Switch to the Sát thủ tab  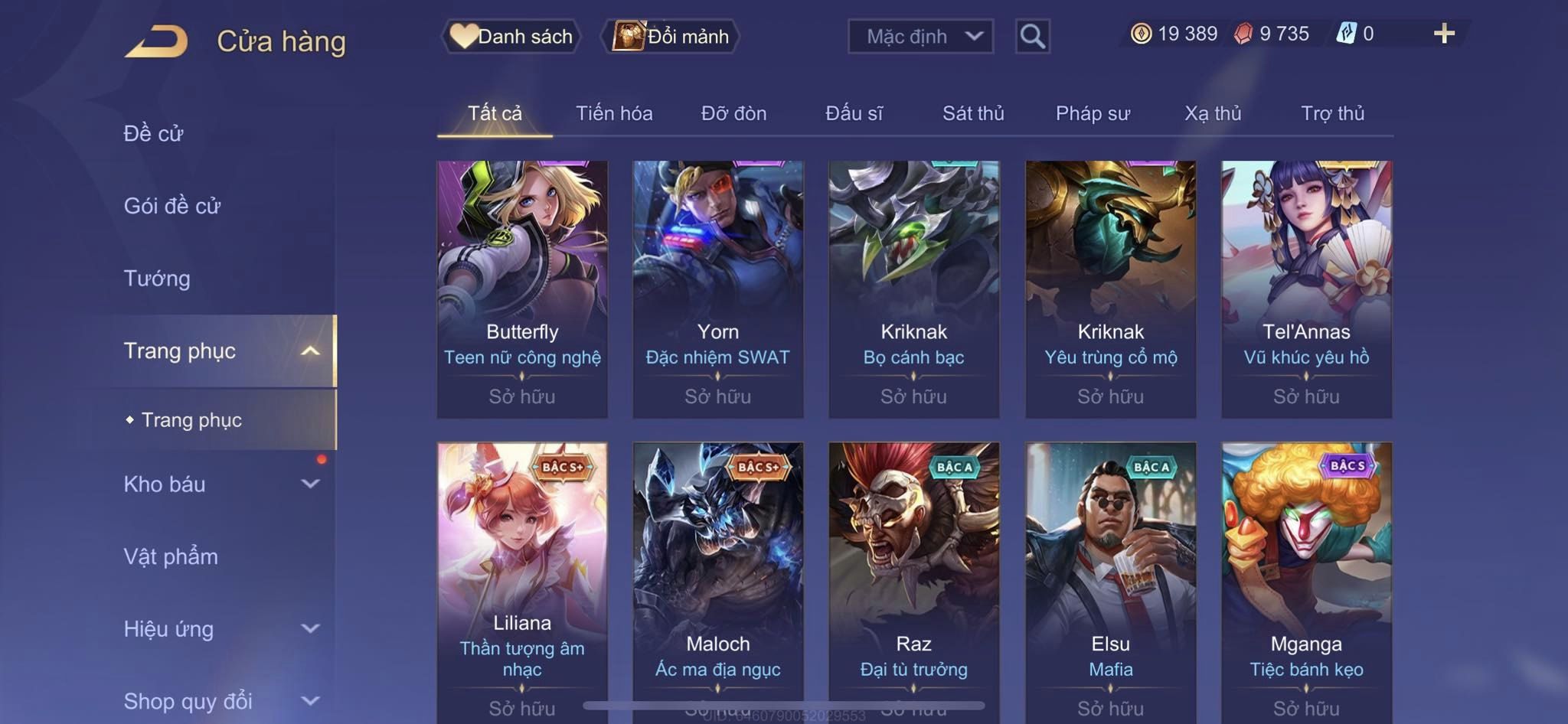click(x=973, y=113)
